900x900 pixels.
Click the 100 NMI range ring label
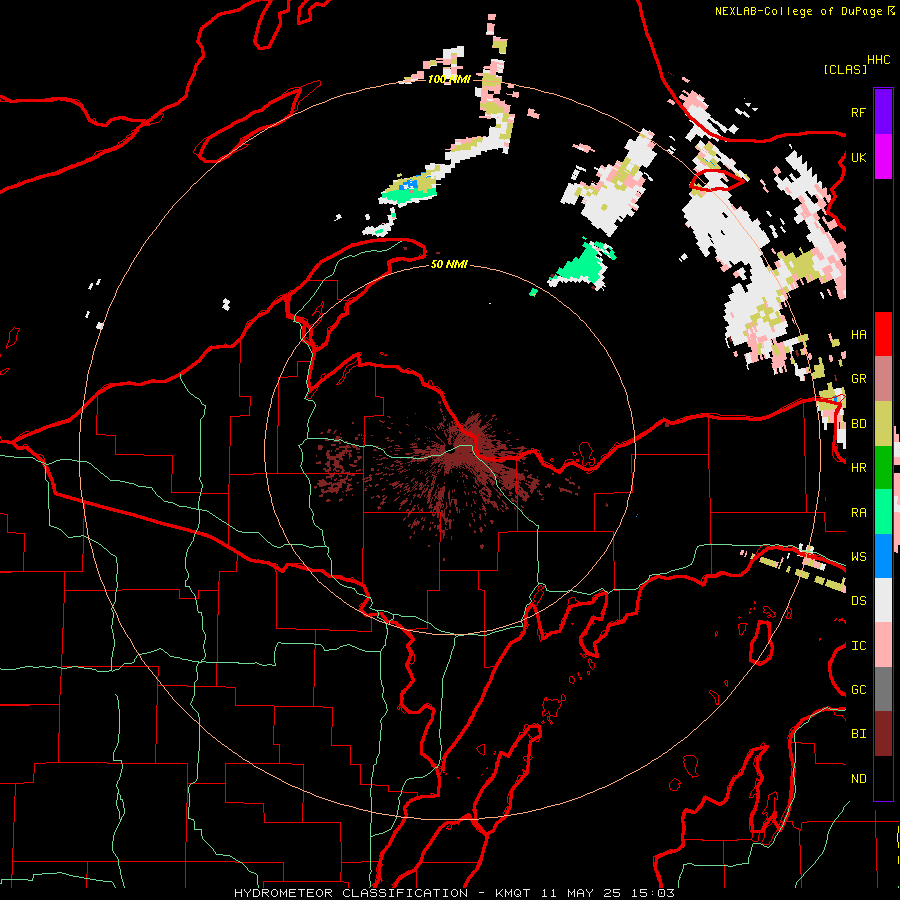coord(449,79)
